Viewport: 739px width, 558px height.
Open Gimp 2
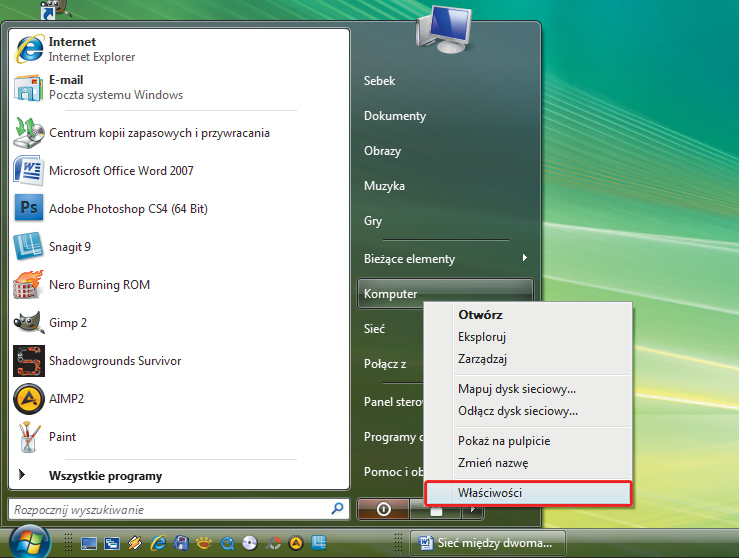pyautogui.click(x=68, y=323)
